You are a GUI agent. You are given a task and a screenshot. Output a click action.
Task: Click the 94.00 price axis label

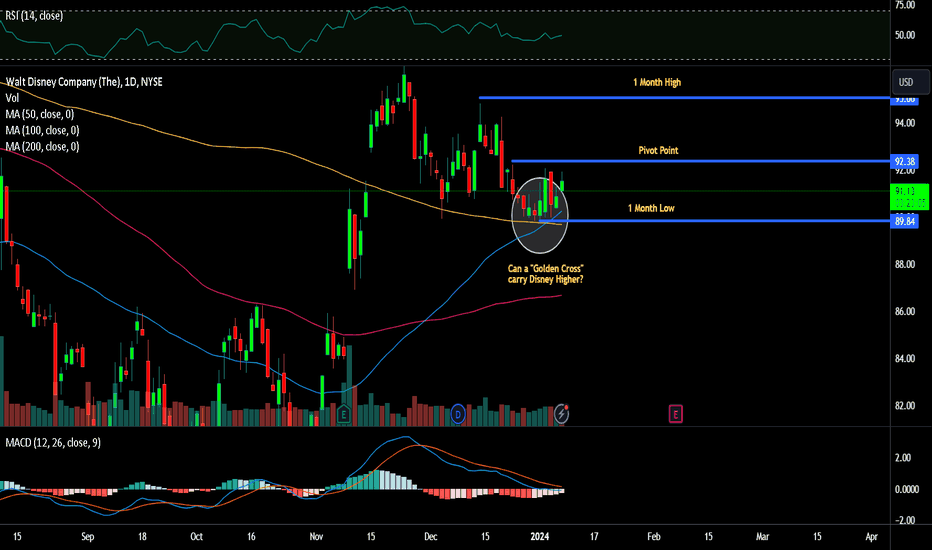[x=905, y=123]
